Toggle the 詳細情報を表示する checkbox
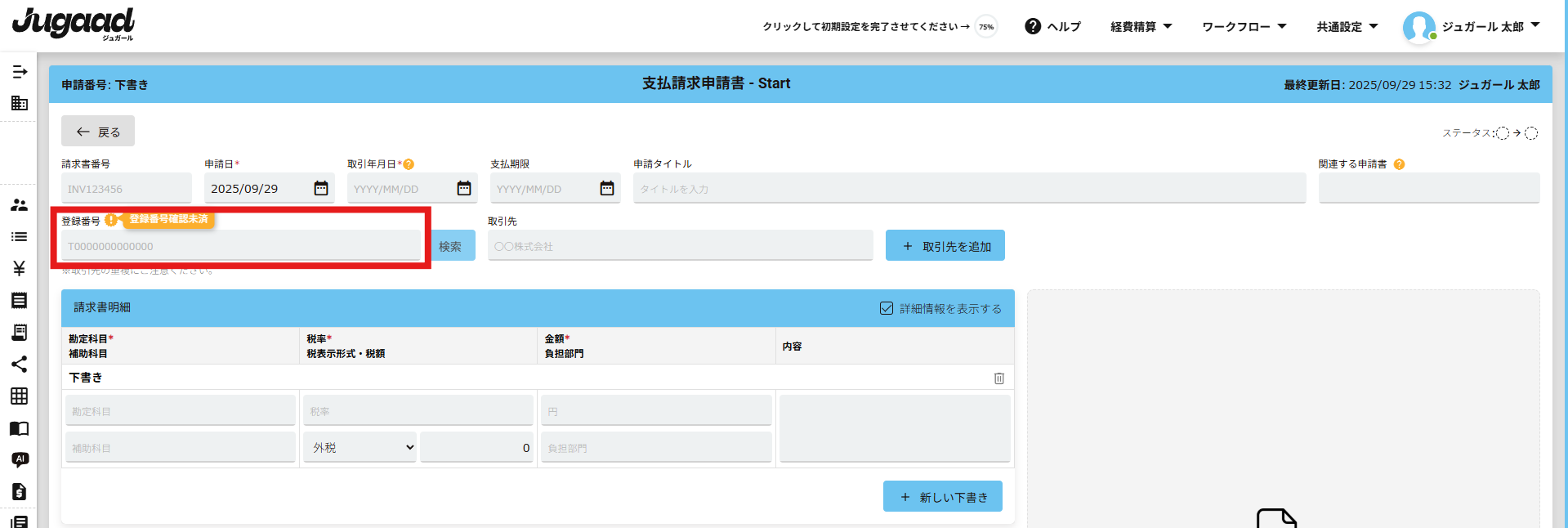1568x528 pixels. point(887,308)
